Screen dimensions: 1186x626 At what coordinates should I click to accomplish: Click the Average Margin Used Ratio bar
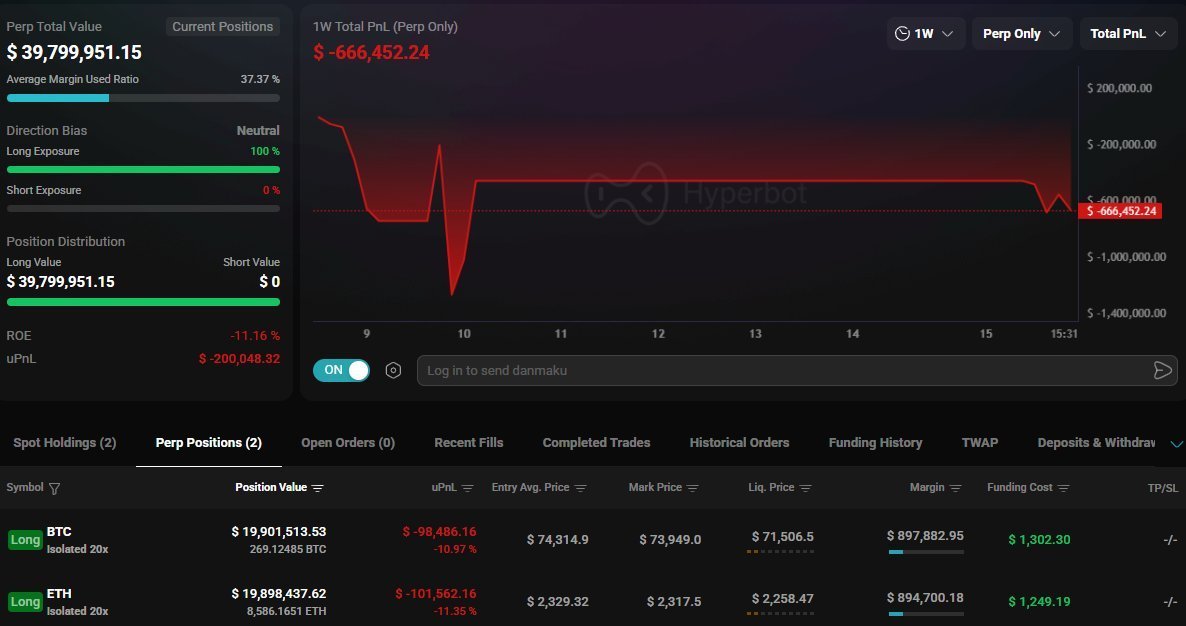143,97
